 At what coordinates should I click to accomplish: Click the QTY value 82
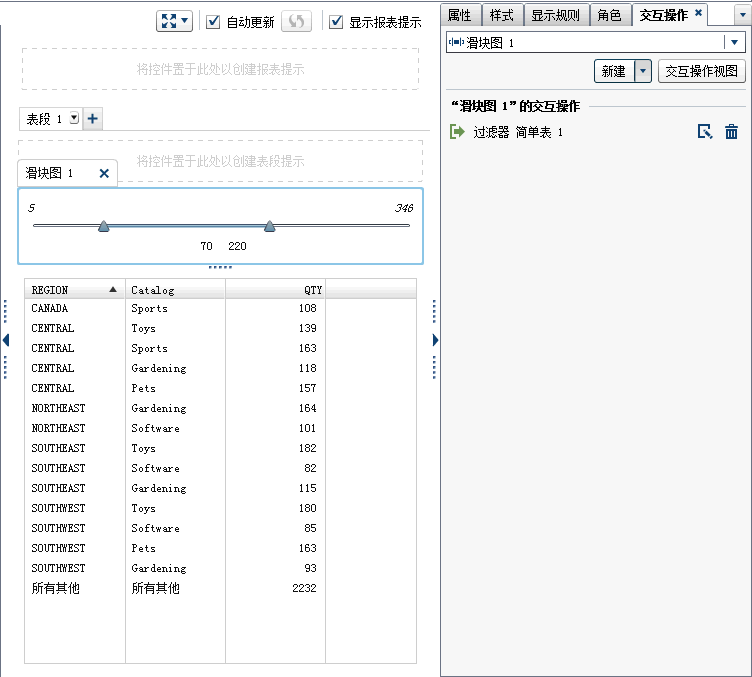pyautogui.click(x=310, y=468)
